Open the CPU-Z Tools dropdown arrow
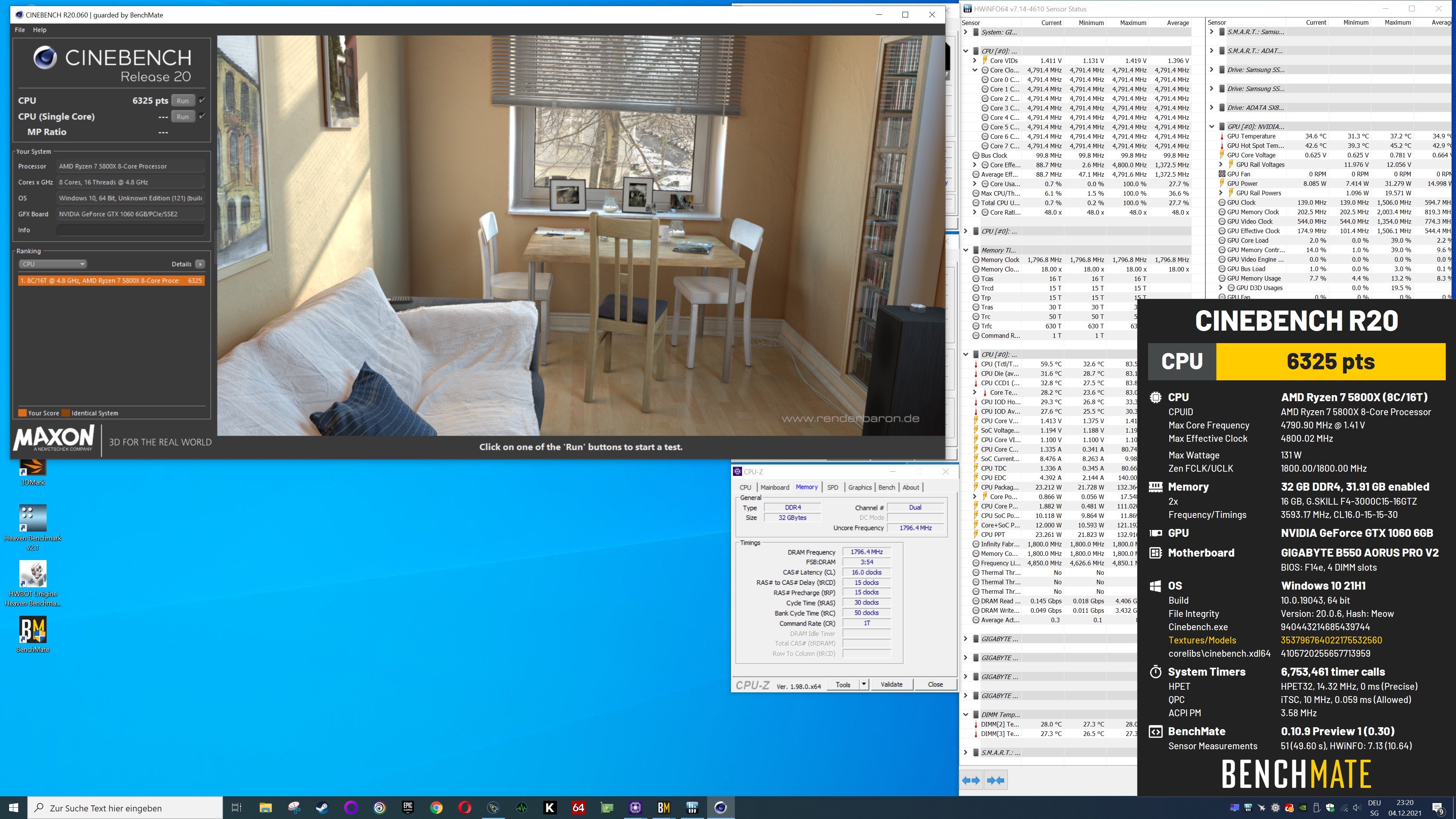 pyautogui.click(x=864, y=684)
